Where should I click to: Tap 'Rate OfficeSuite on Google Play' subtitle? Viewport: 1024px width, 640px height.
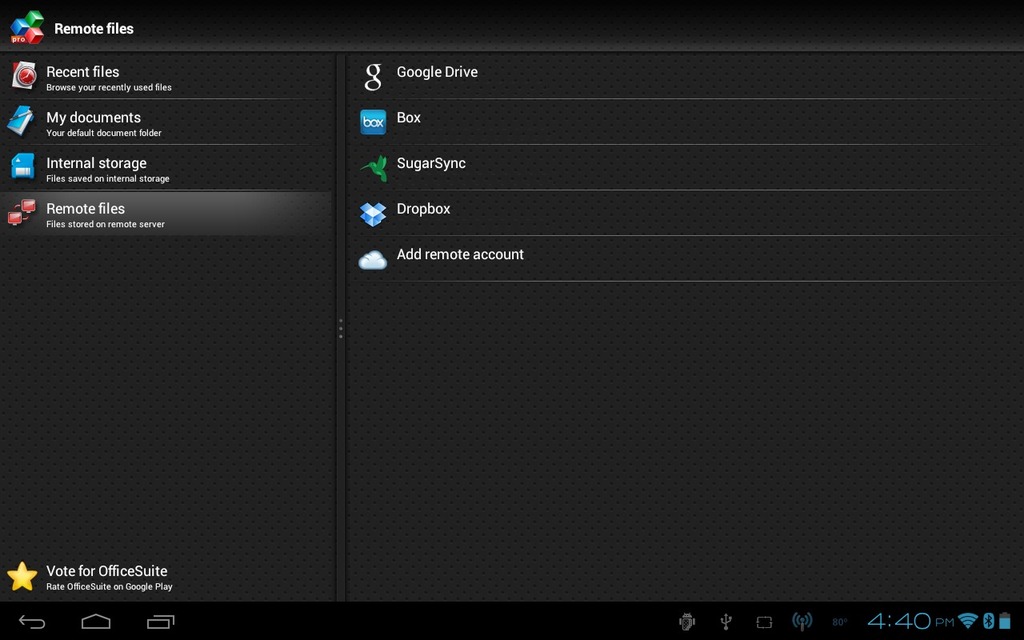(x=109, y=586)
